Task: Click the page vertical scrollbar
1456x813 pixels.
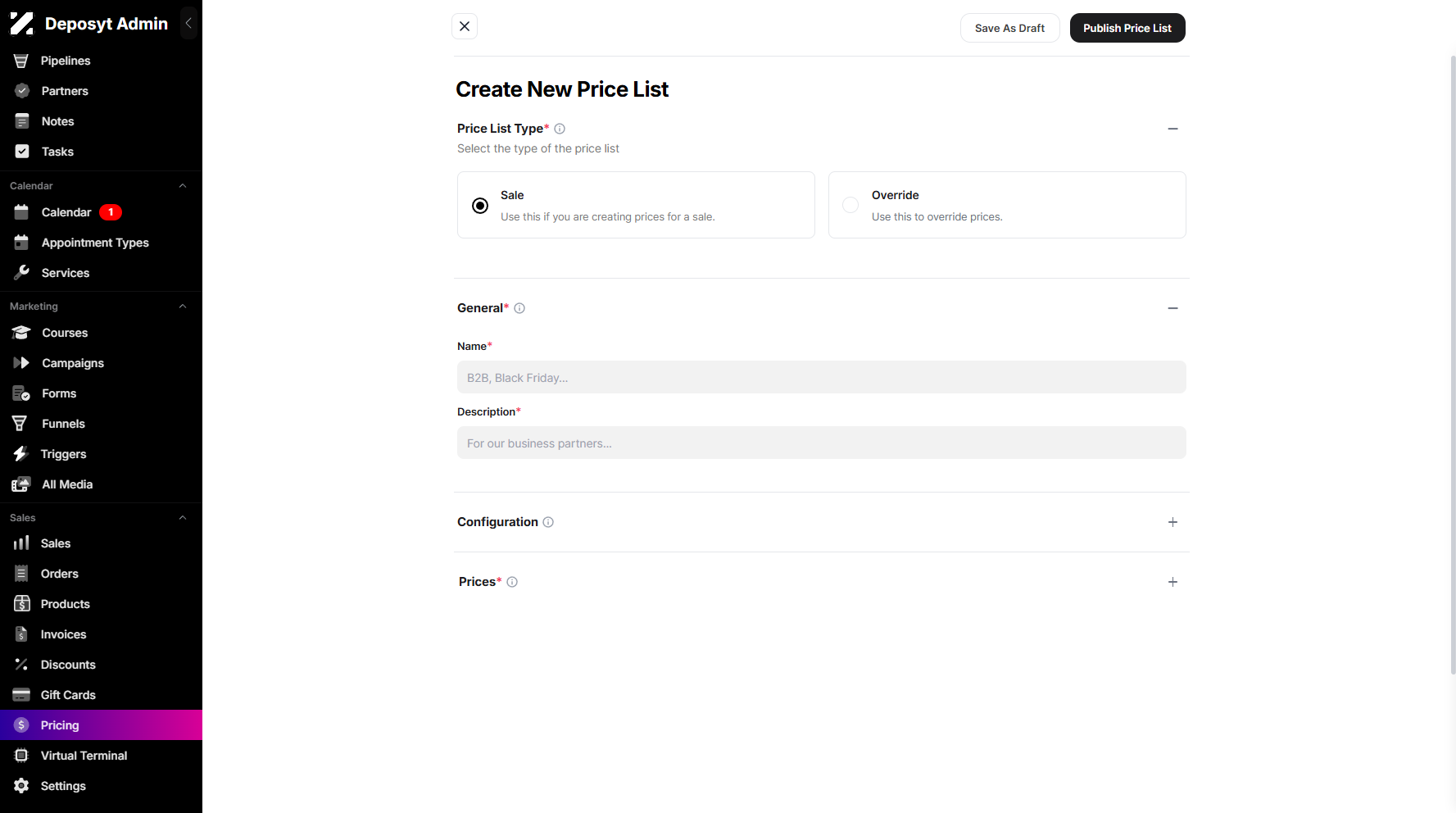Action: 1453,365
